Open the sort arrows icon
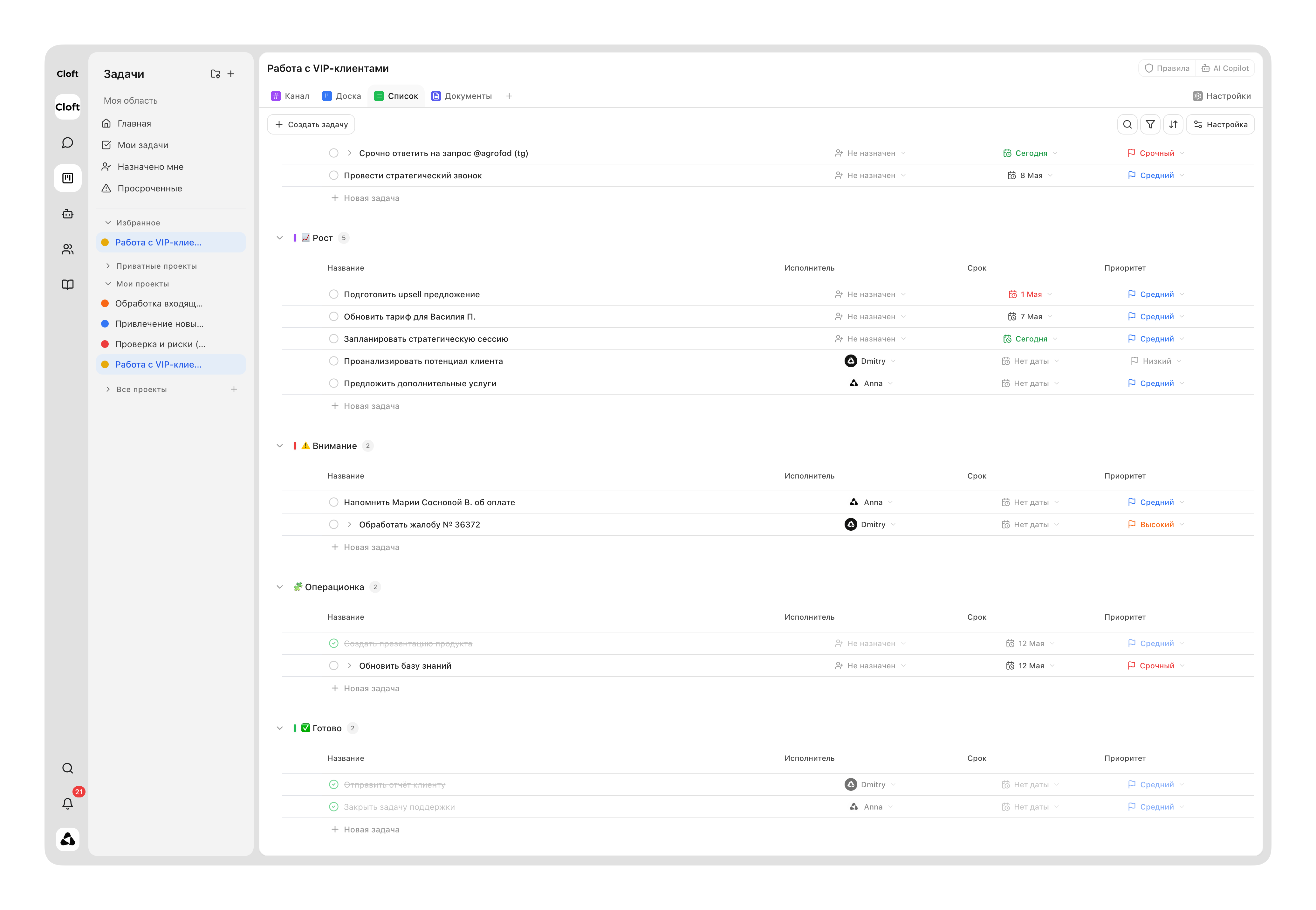1316x910 pixels. [x=1173, y=124]
